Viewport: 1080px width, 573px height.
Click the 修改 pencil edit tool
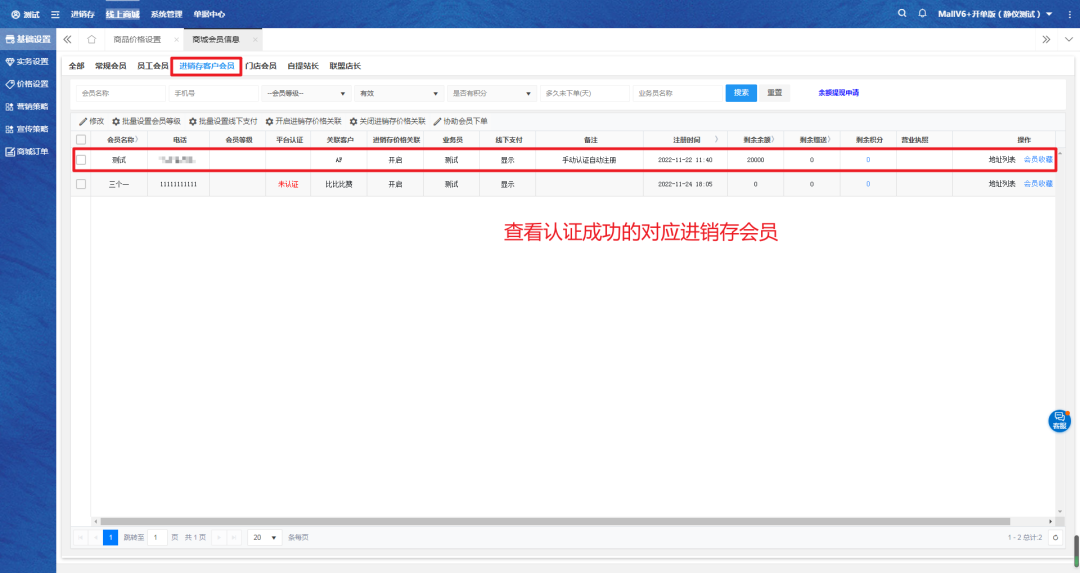coord(91,121)
